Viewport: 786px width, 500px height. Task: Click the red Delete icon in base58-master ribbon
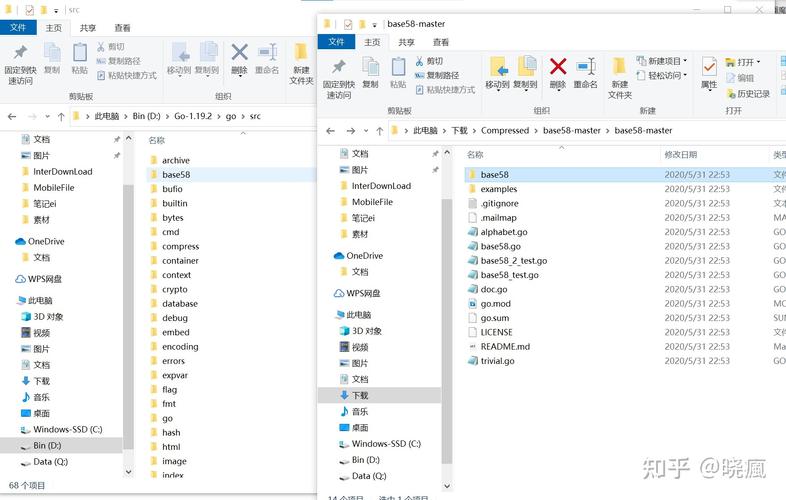tap(558, 67)
